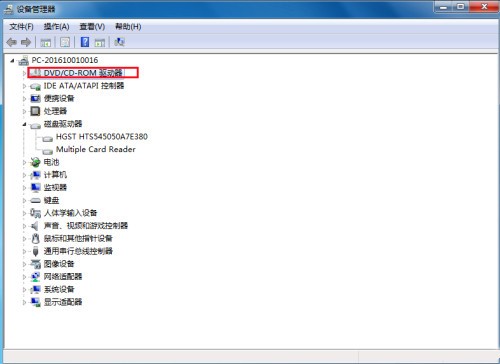This screenshot has width=500, height=364.
Task: Click the 处理器 processor icon
Action: tap(35, 111)
